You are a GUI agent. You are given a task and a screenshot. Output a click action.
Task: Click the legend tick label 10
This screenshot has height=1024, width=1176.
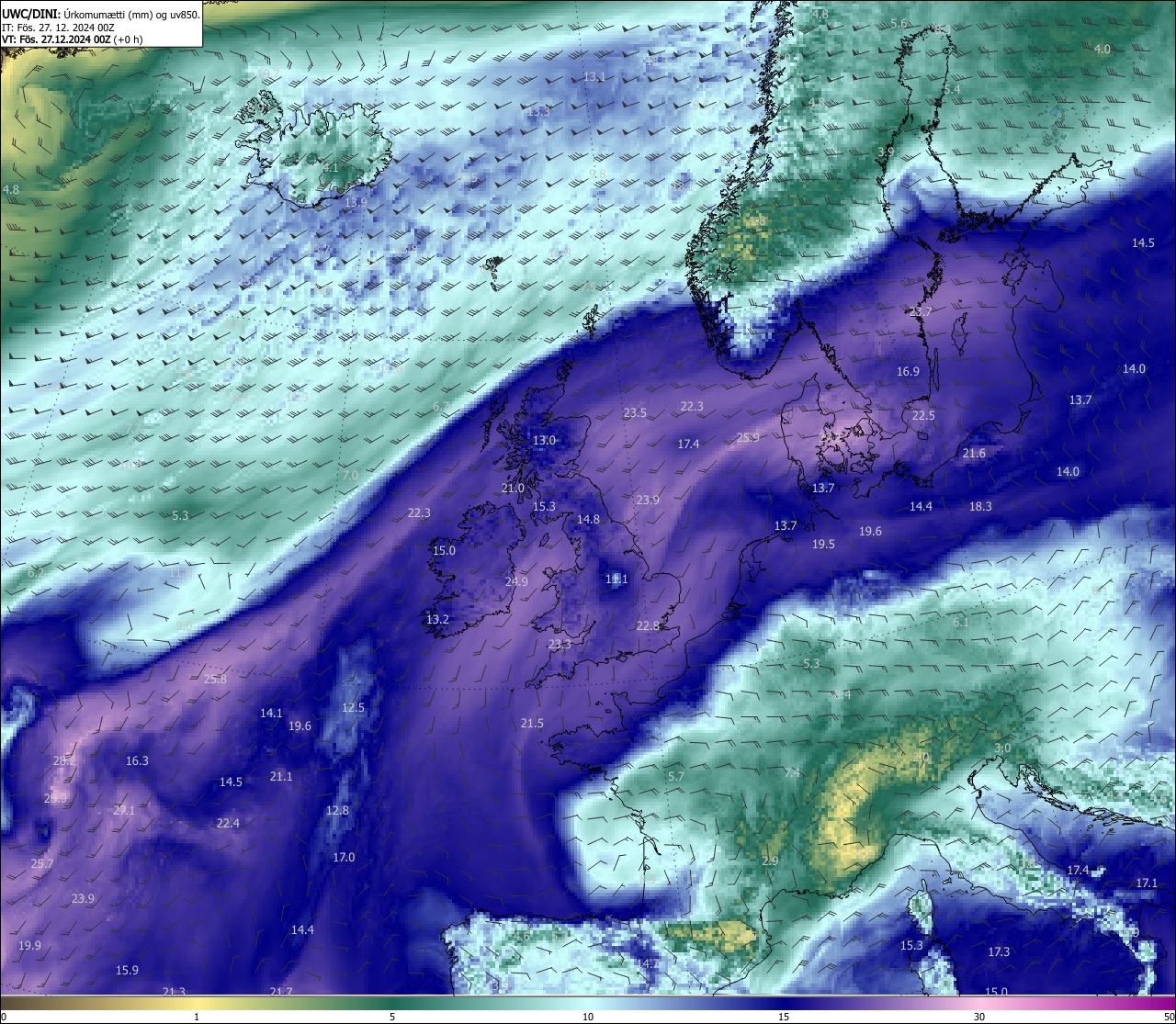click(588, 1017)
